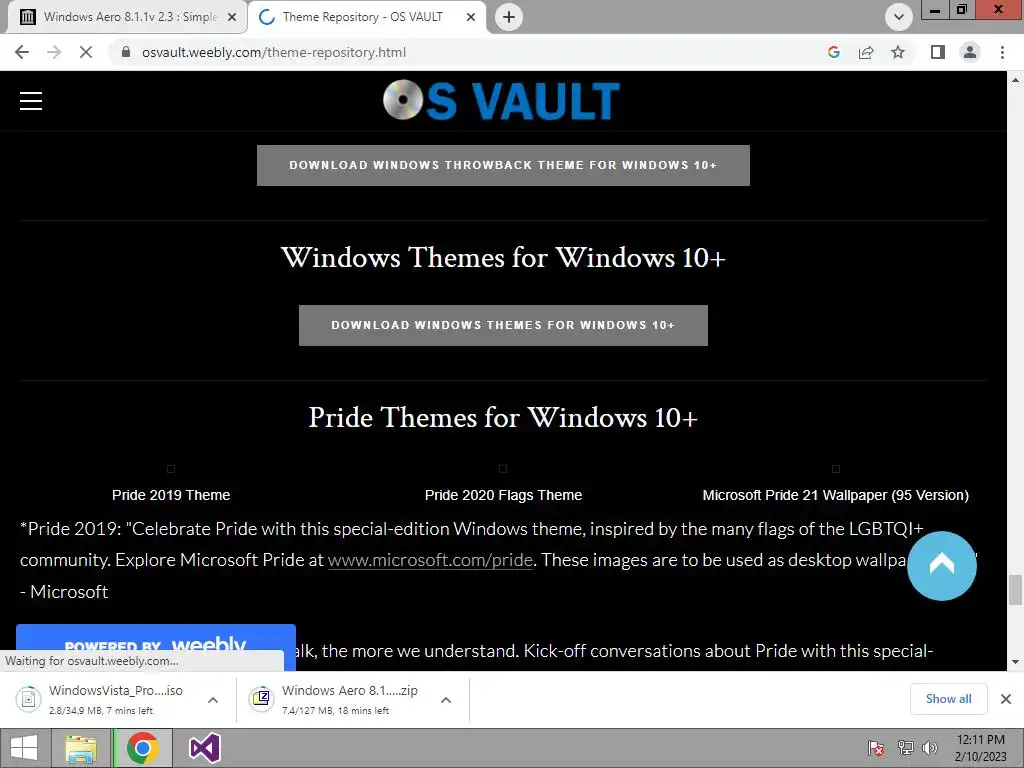Expand options for Windows Aero zip download

point(446,699)
